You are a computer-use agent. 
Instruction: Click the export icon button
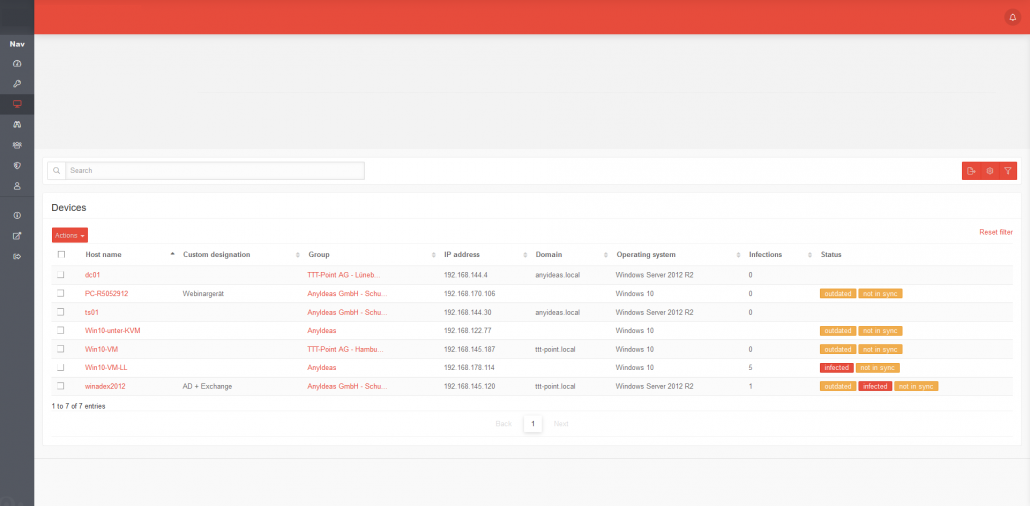point(971,171)
